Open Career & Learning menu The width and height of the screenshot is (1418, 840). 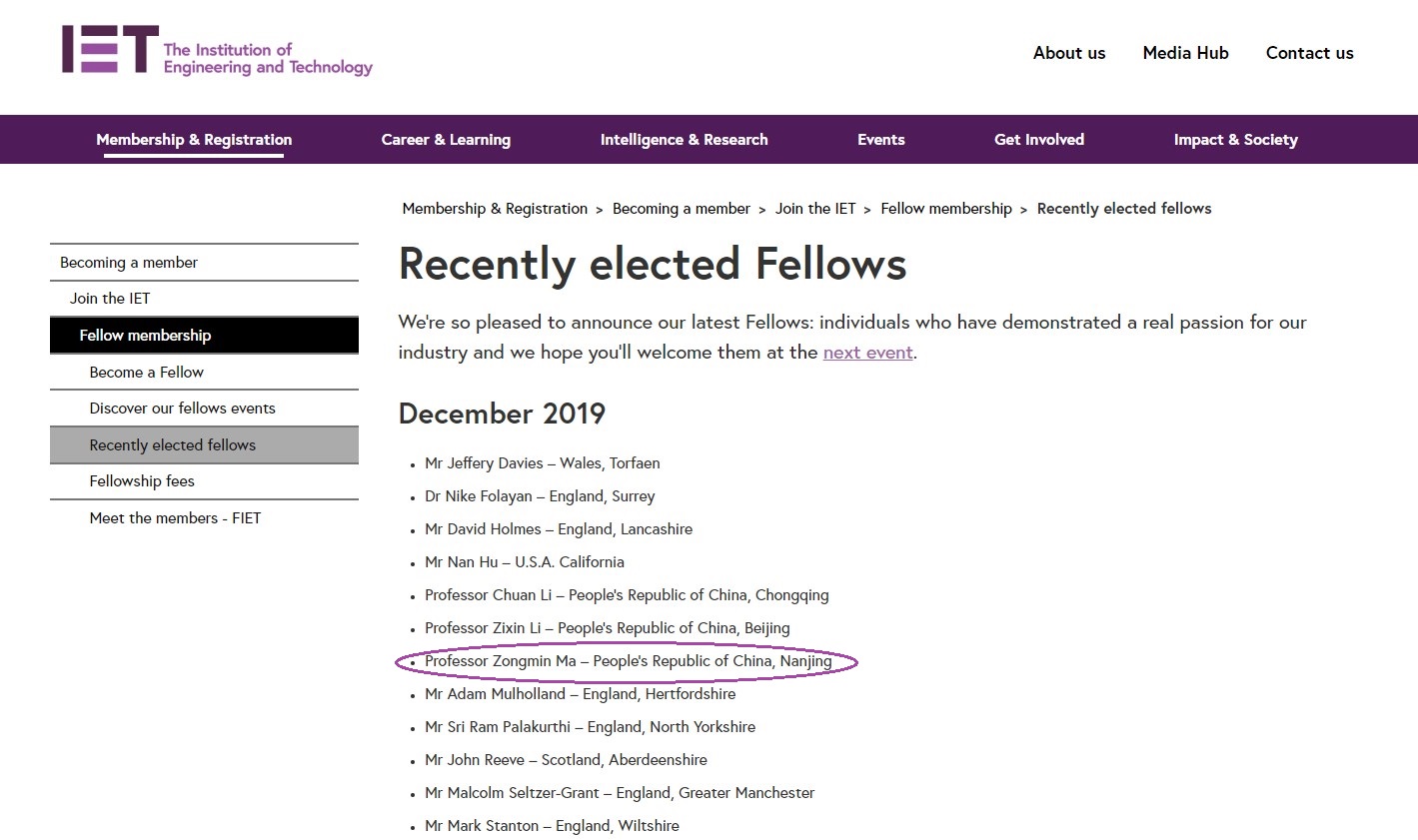pyautogui.click(x=446, y=140)
